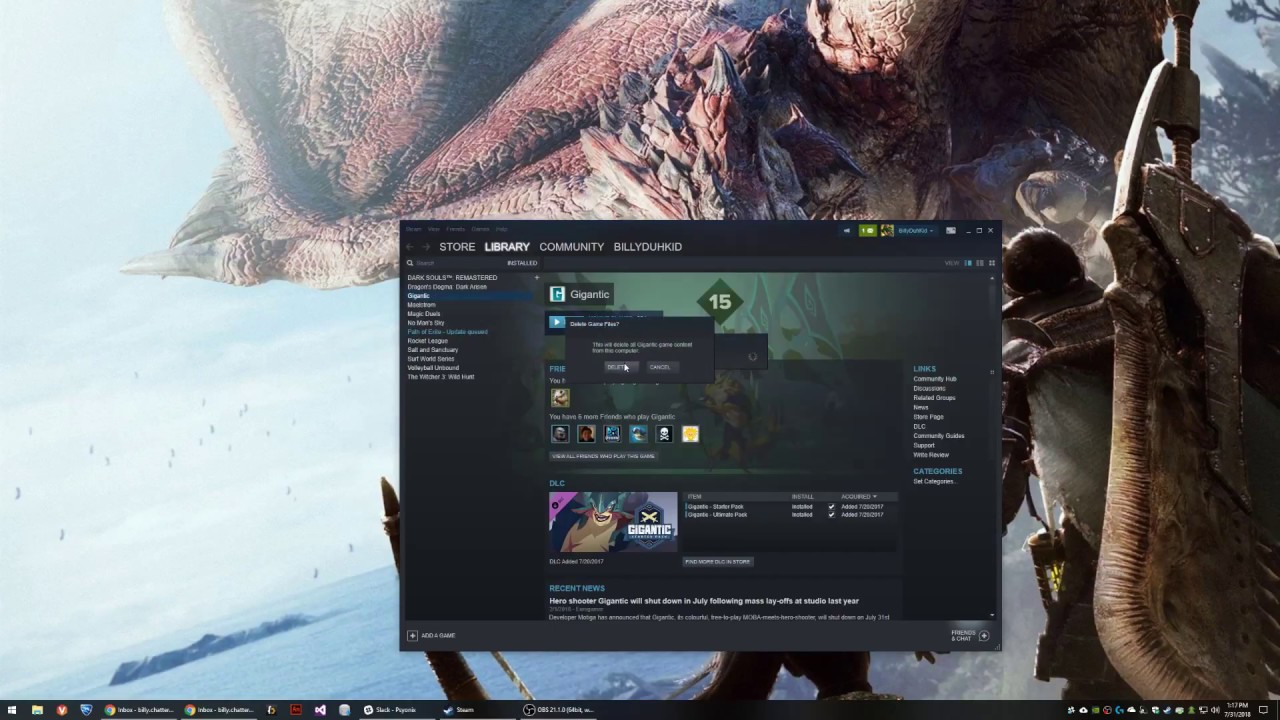This screenshot has width=1280, height=720.
Task: Switch to the COMMUNITY tab
Action: click(571, 247)
